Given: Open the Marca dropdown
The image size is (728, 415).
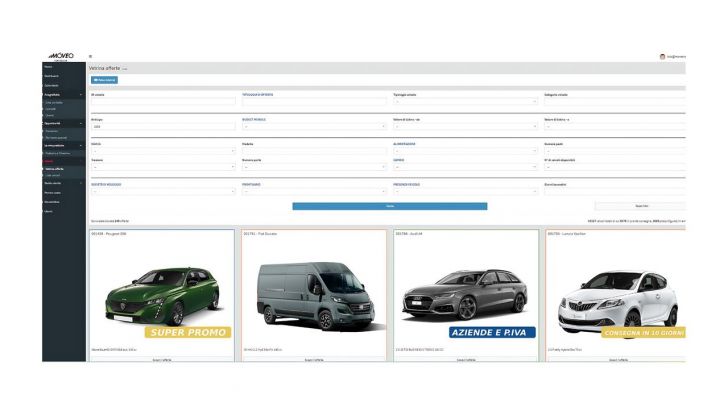Looking at the screenshot, I should click(x=163, y=151).
